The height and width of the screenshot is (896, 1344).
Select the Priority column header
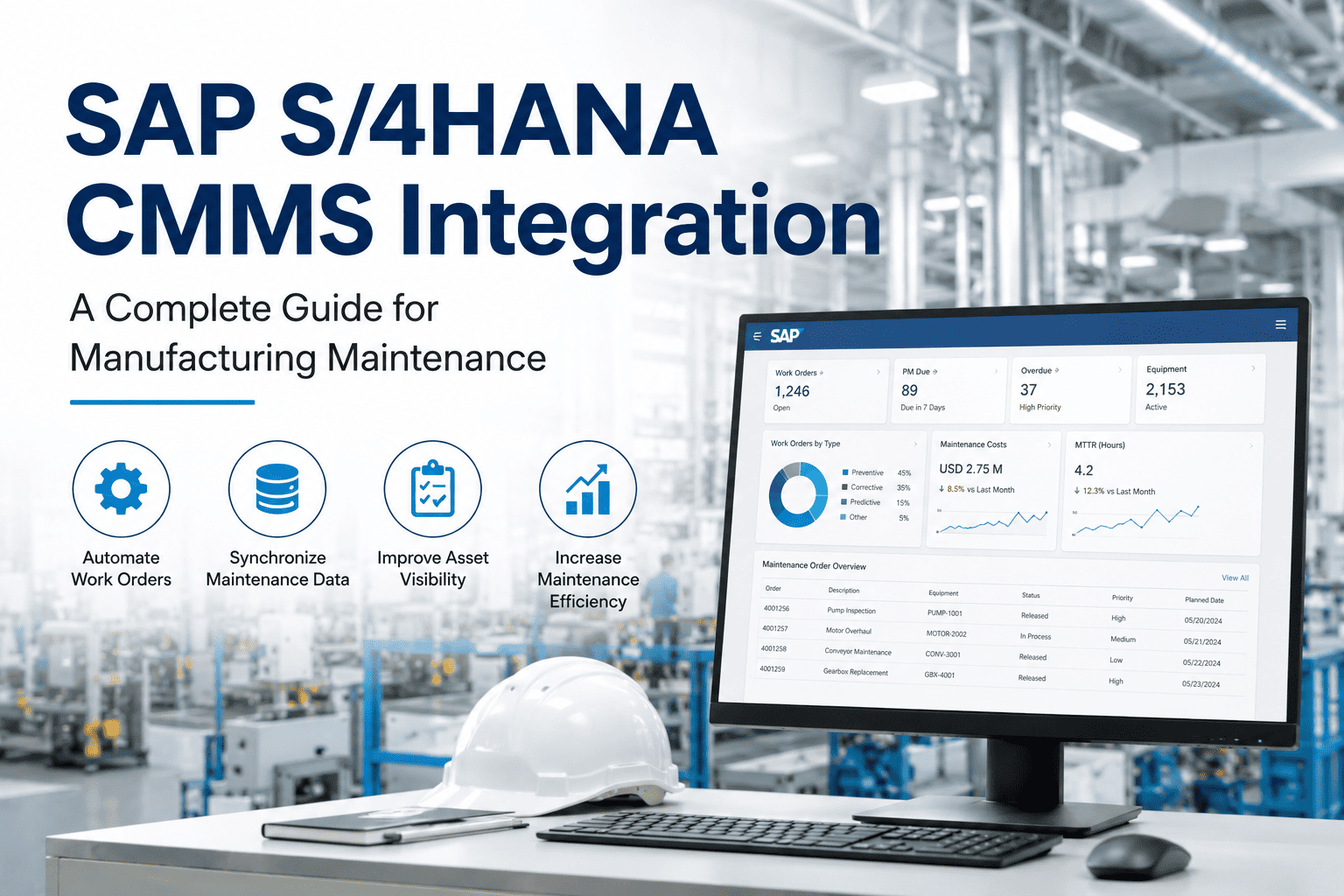click(1123, 598)
